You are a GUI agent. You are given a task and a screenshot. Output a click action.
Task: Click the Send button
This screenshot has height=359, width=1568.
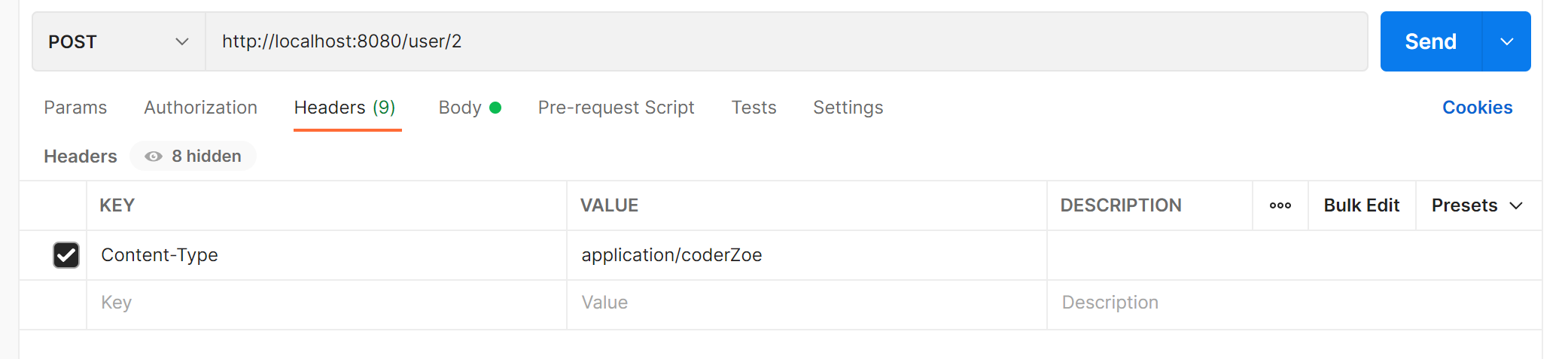click(x=1430, y=41)
